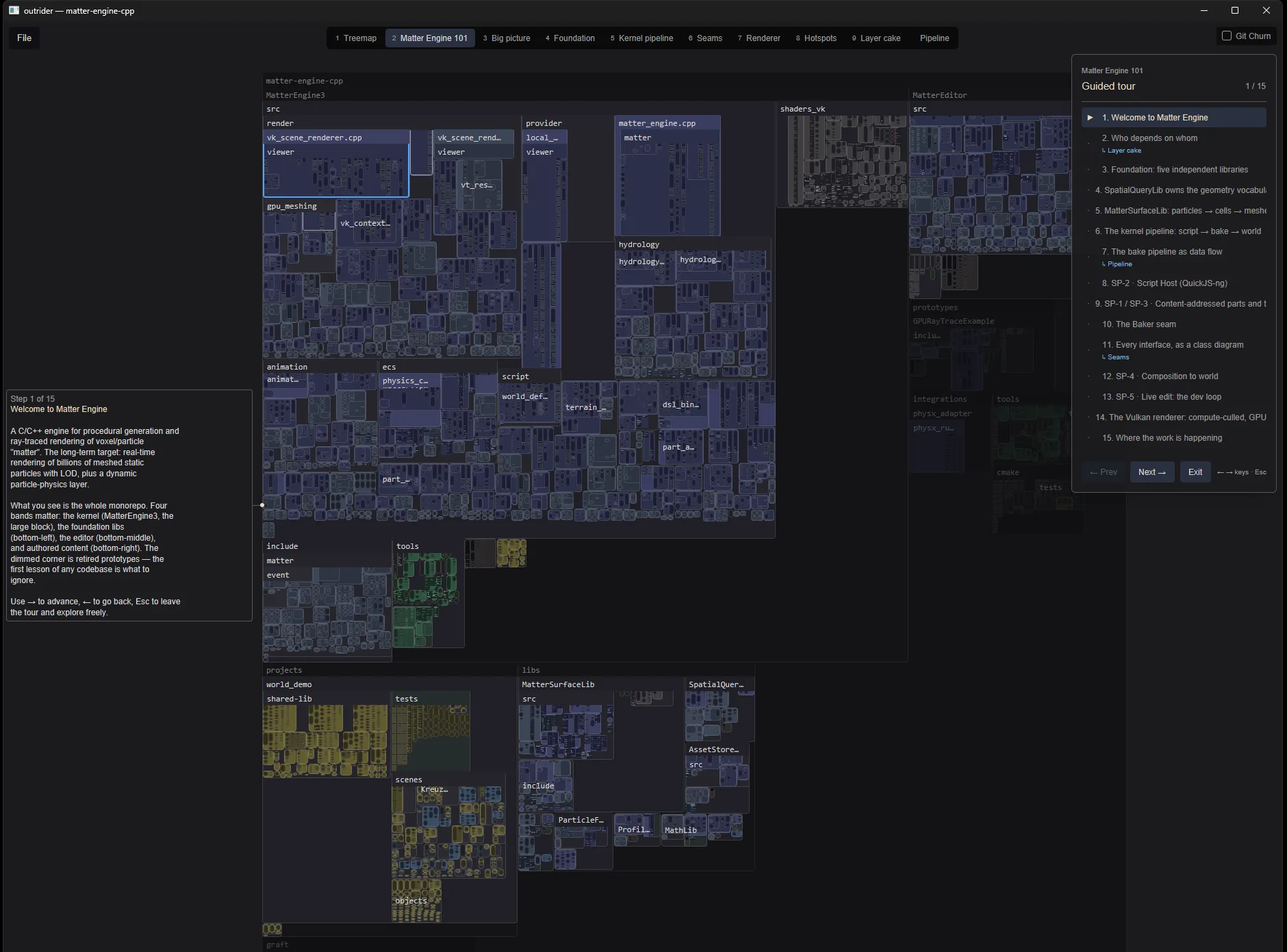Screen dimensions: 1287x952
Task: Click the MatterEditor treemap label
Action: coord(939,95)
